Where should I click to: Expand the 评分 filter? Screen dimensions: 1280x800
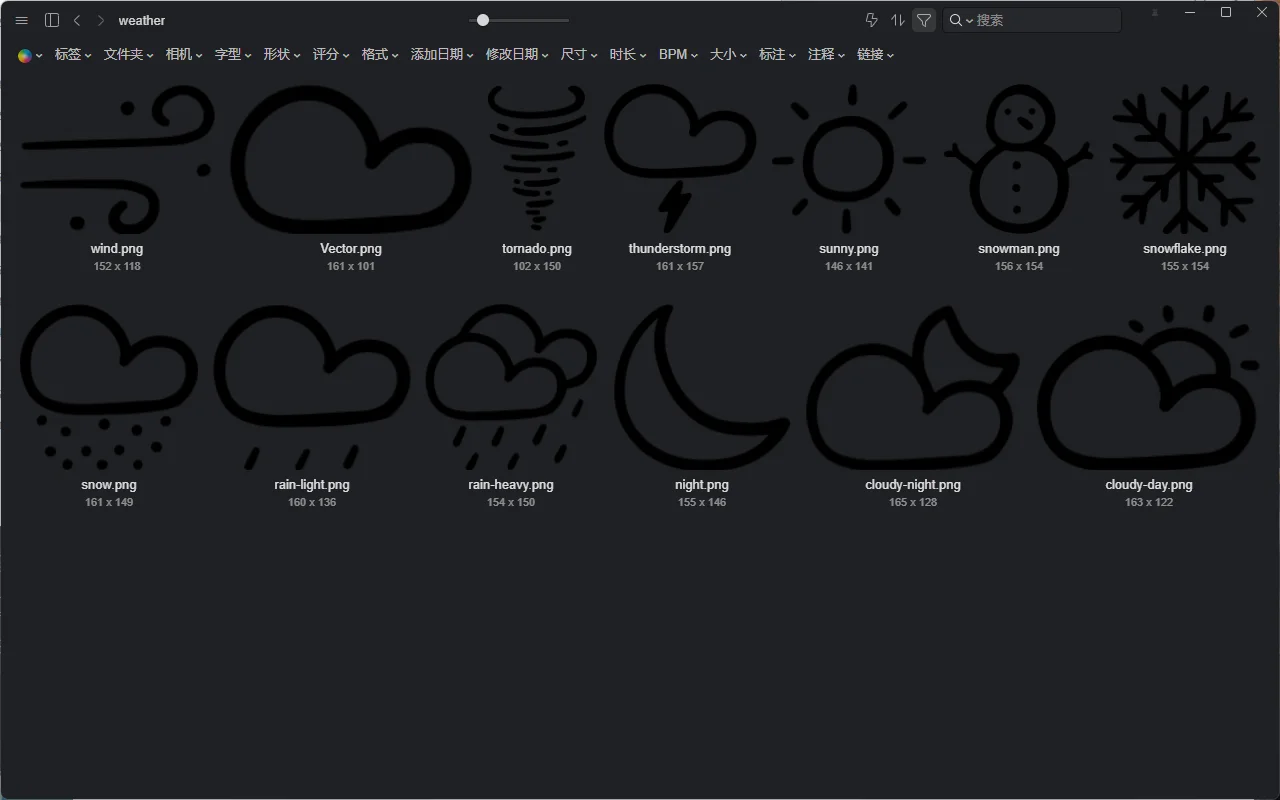click(x=331, y=55)
